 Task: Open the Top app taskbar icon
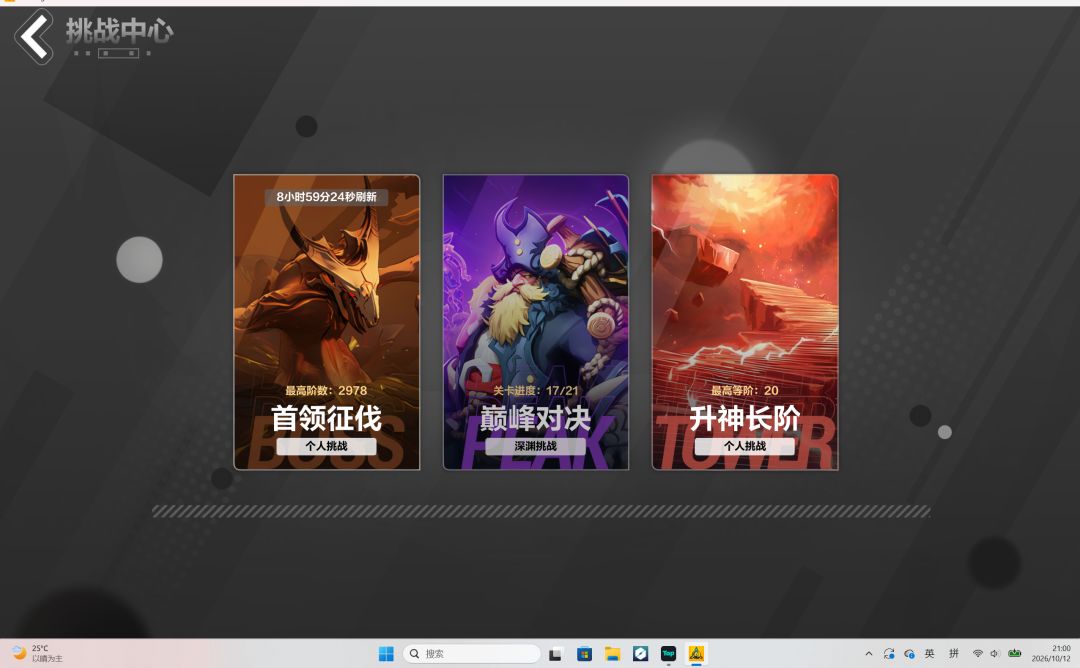pos(668,654)
